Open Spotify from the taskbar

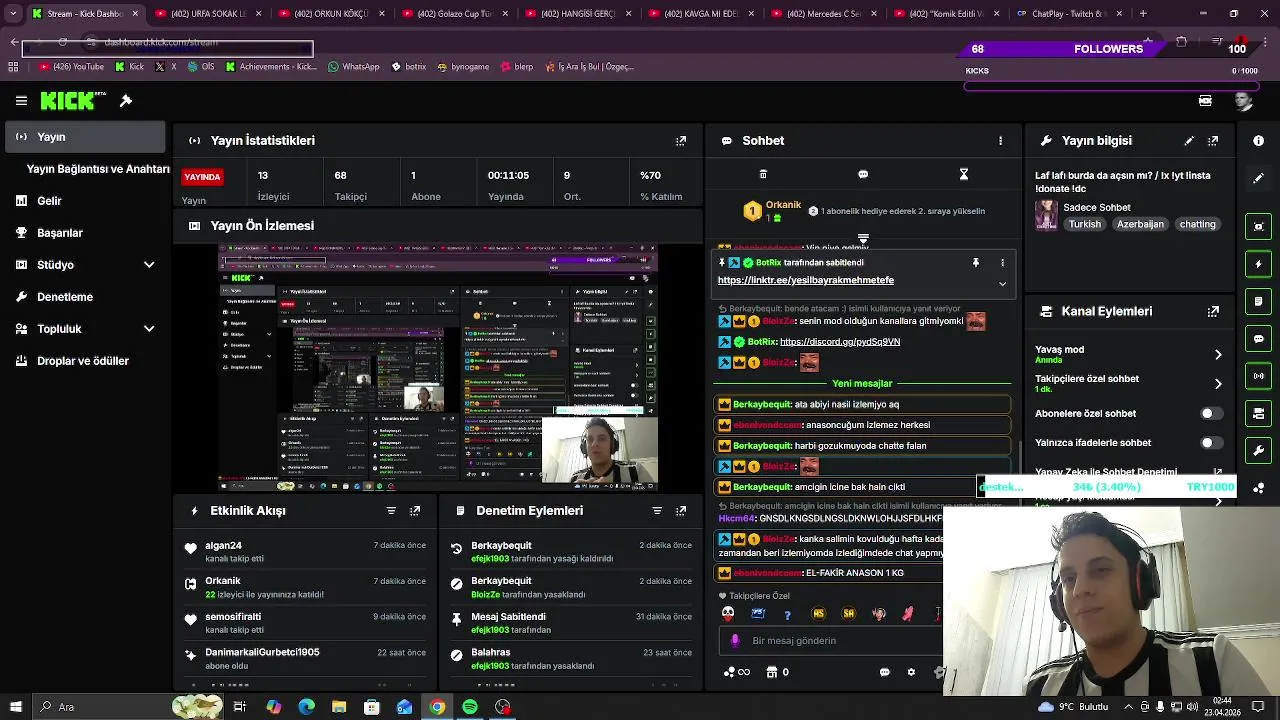coord(470,707)
